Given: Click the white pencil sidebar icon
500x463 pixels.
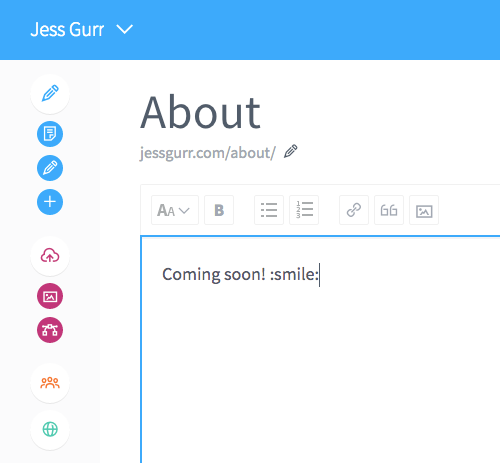Looking at the screenshot, I should pyautogui.click(x=50, y=94).
